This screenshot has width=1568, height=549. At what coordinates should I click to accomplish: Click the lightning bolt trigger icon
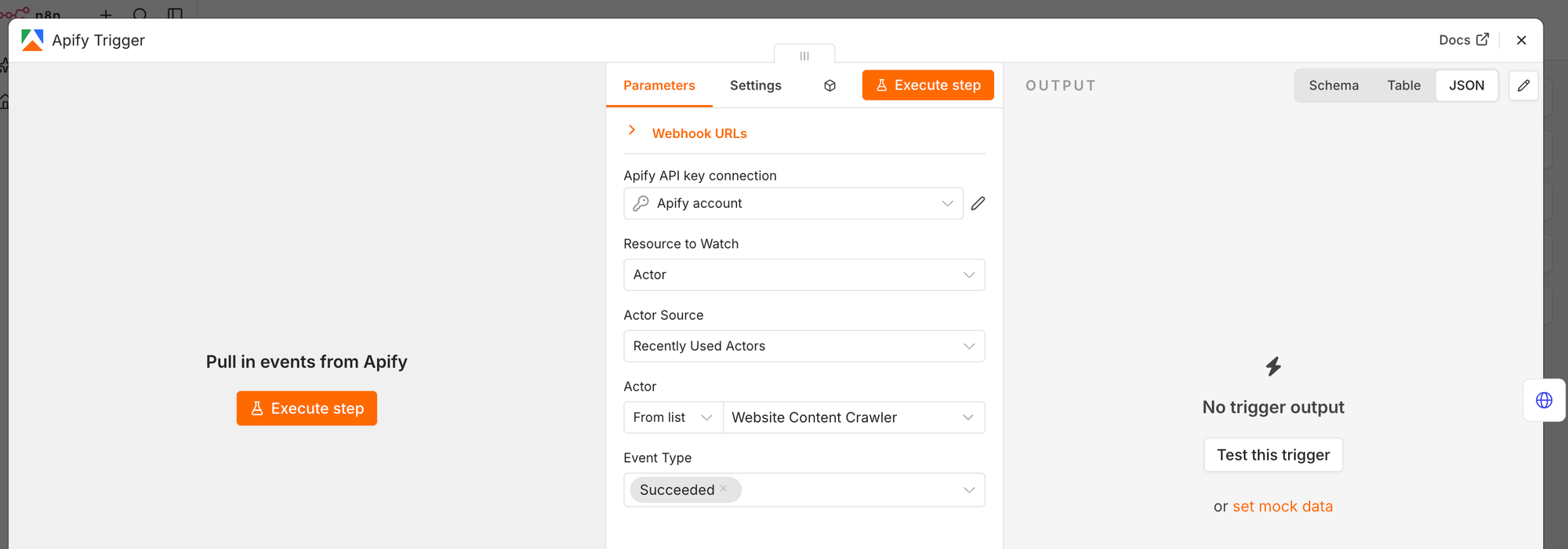1273,366
